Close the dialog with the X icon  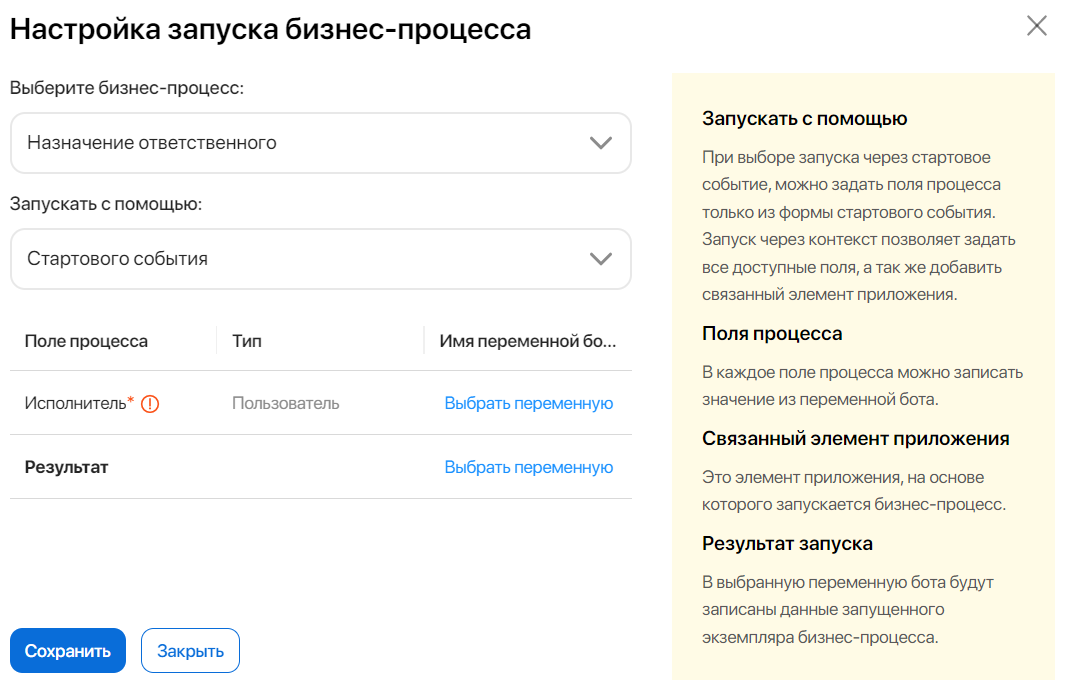click(x=1037, y=26)
